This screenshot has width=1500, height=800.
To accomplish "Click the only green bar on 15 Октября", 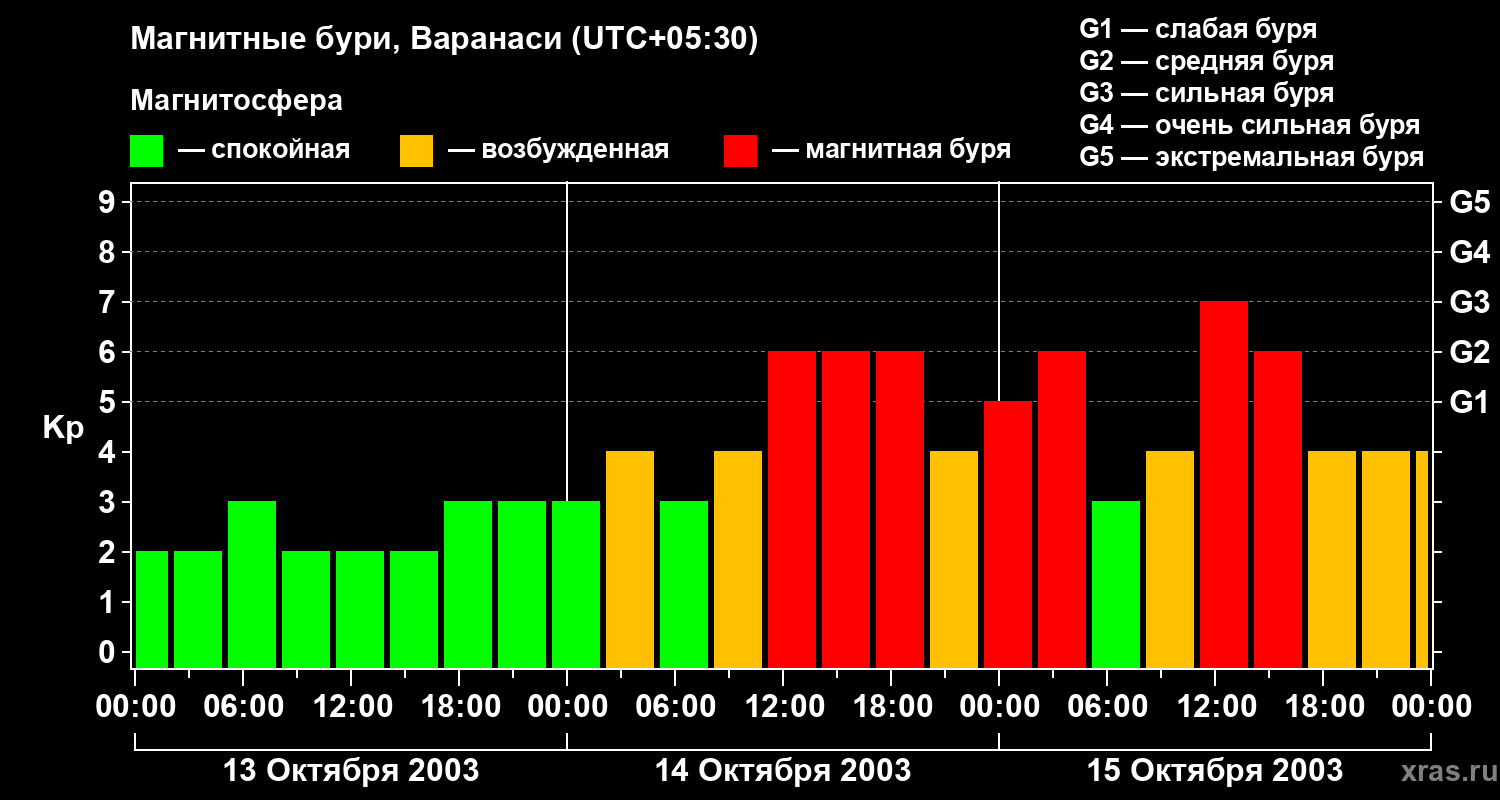I will [x=1116, y=584].
